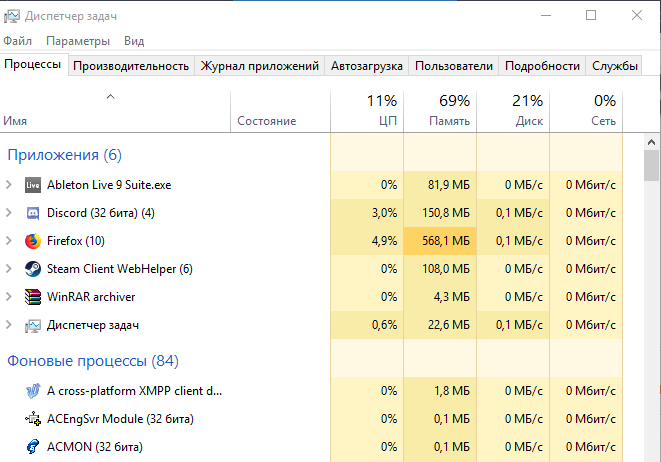This screenshot has height=462, width=661.
Task: Click the Discord process icon
Action: (x=32, y=213)
